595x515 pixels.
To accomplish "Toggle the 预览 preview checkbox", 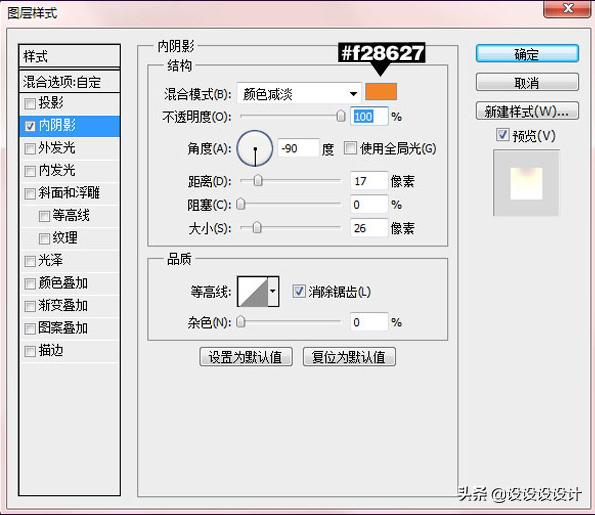I will (x=503, y=134).
